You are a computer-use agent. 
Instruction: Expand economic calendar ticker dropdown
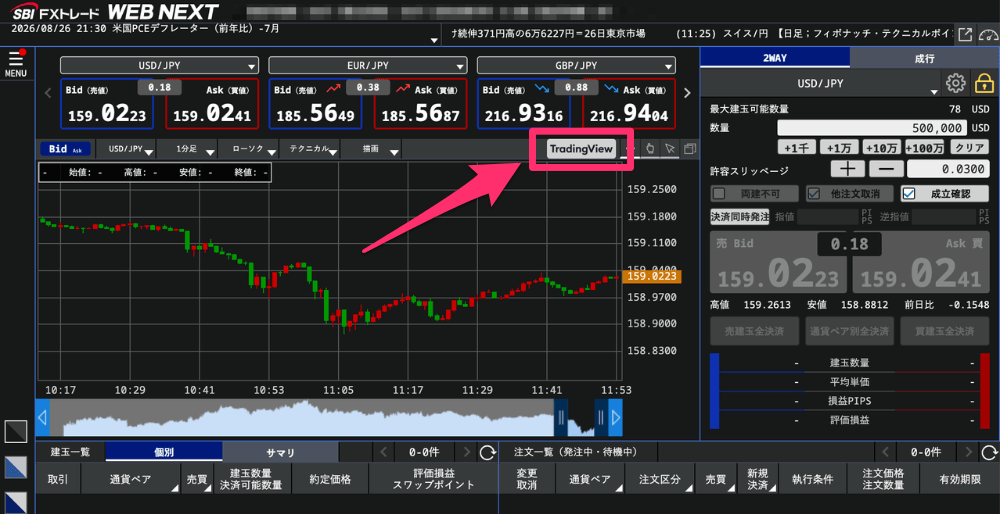click(435, 40)
